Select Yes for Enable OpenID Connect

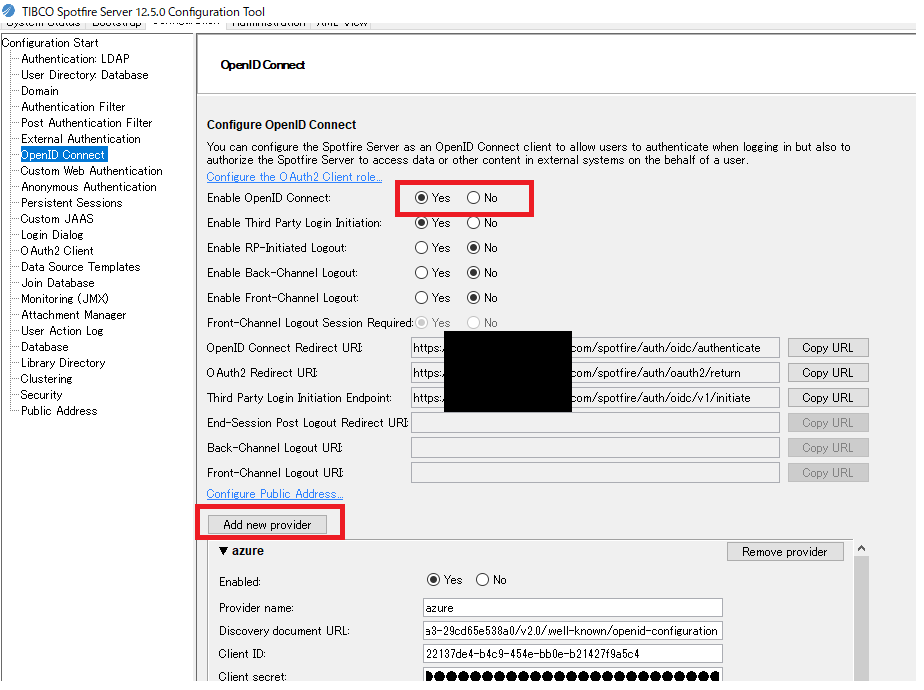[422, 198]
